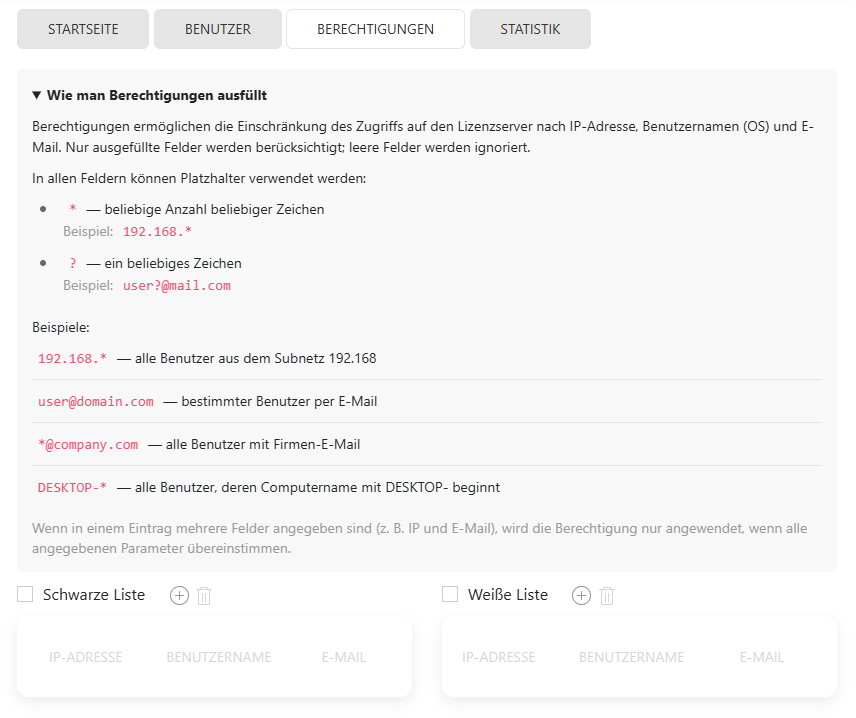Switch to the Benutzer tab

pyautogui.click(x=218, y=29)
